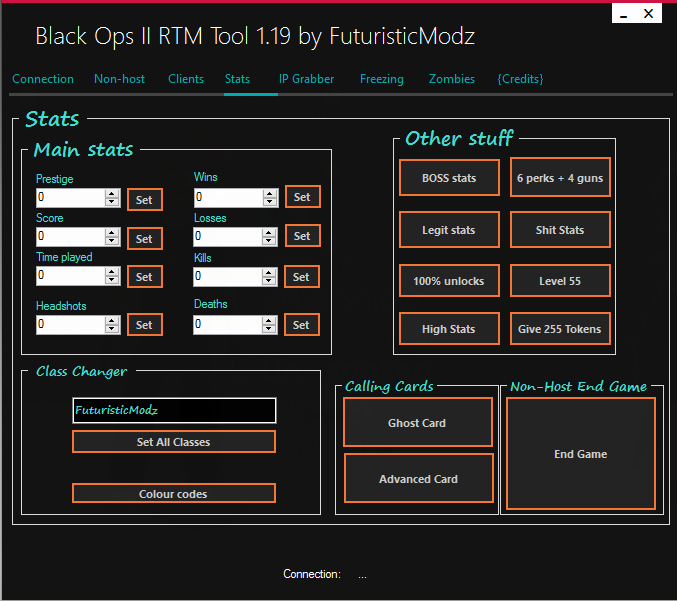Select the Ghost Card calling card
677x601 pixels.
[x=418, y=422]
